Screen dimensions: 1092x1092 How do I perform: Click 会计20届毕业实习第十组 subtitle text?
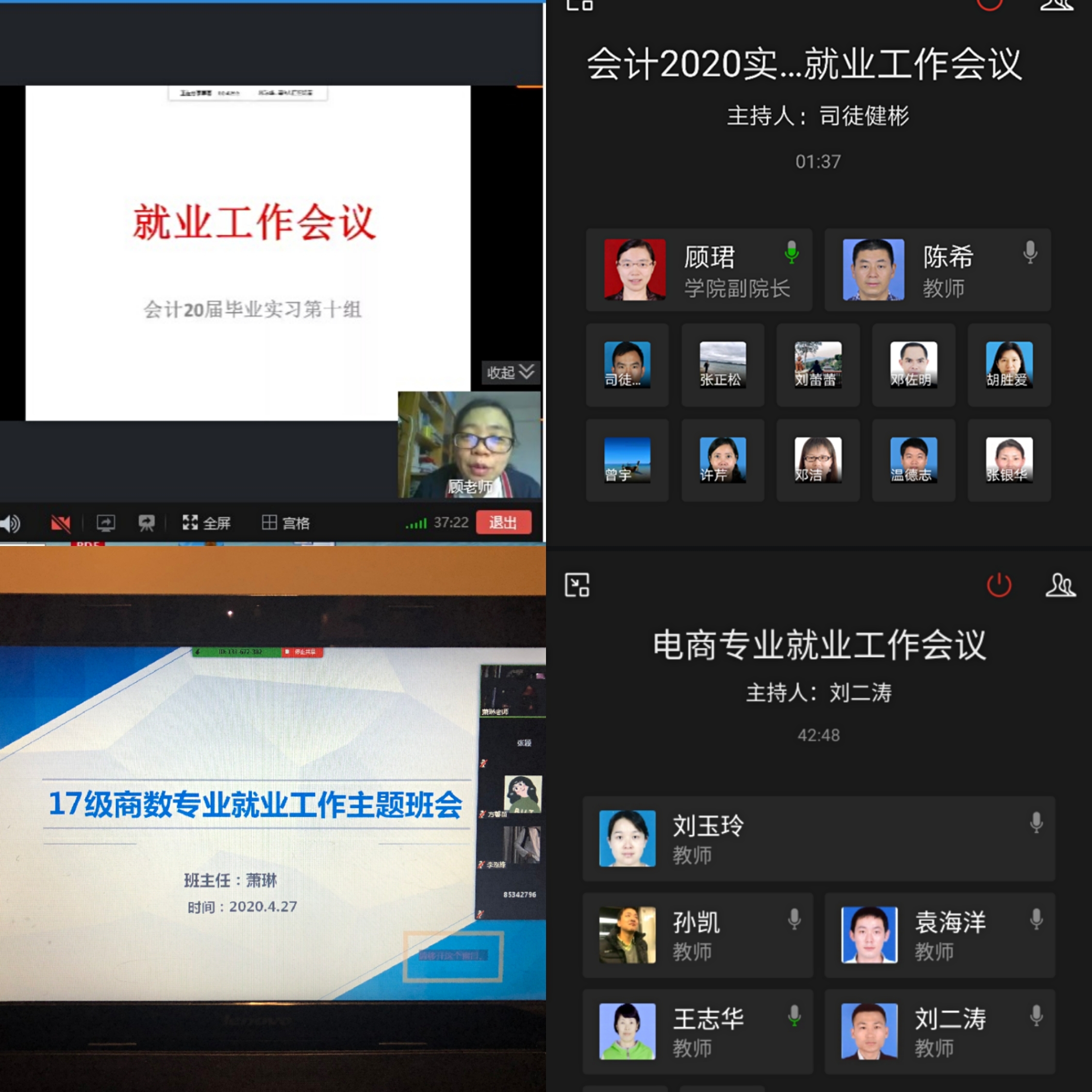(252, 310)
